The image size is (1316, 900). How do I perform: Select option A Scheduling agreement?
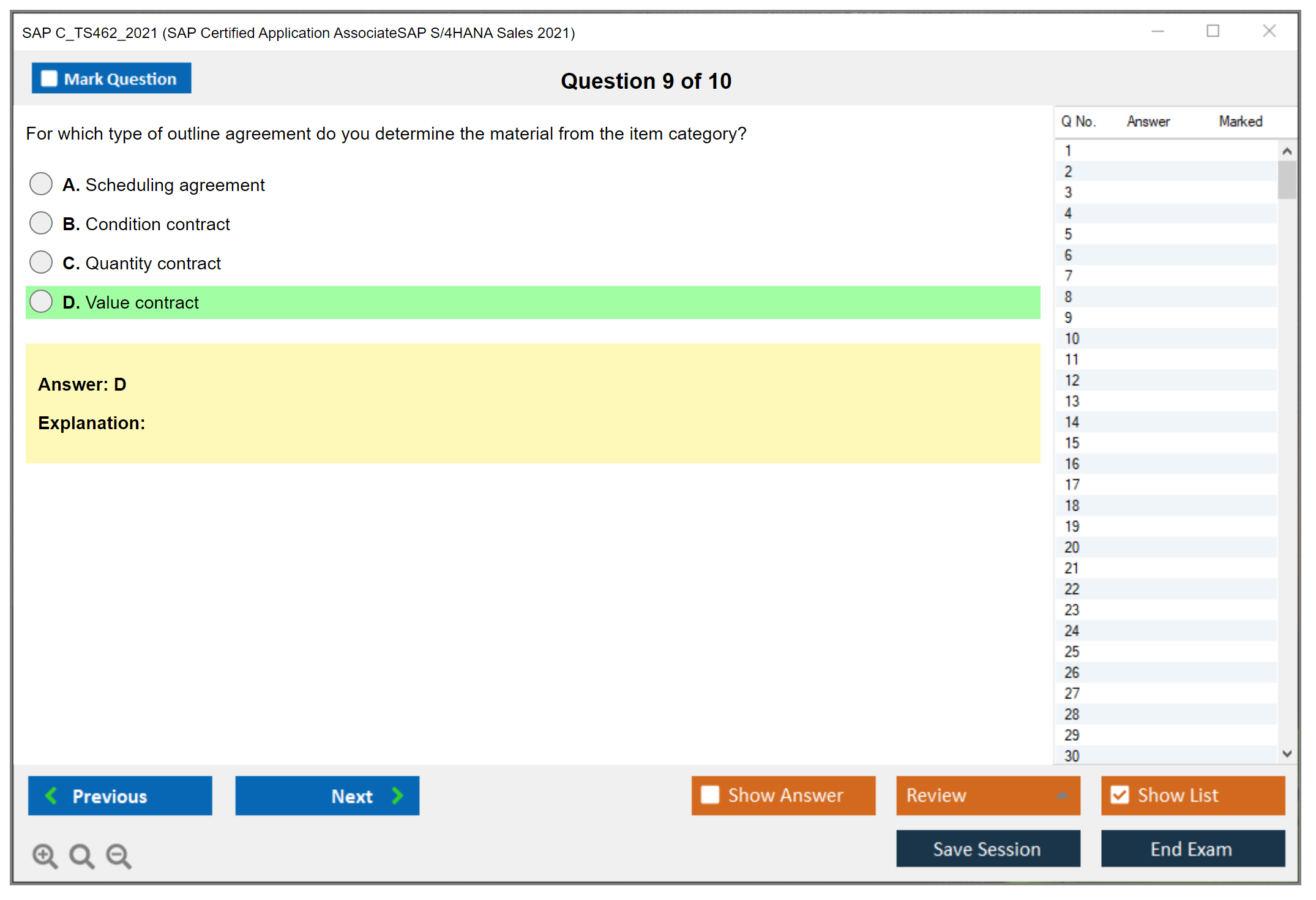41,184
